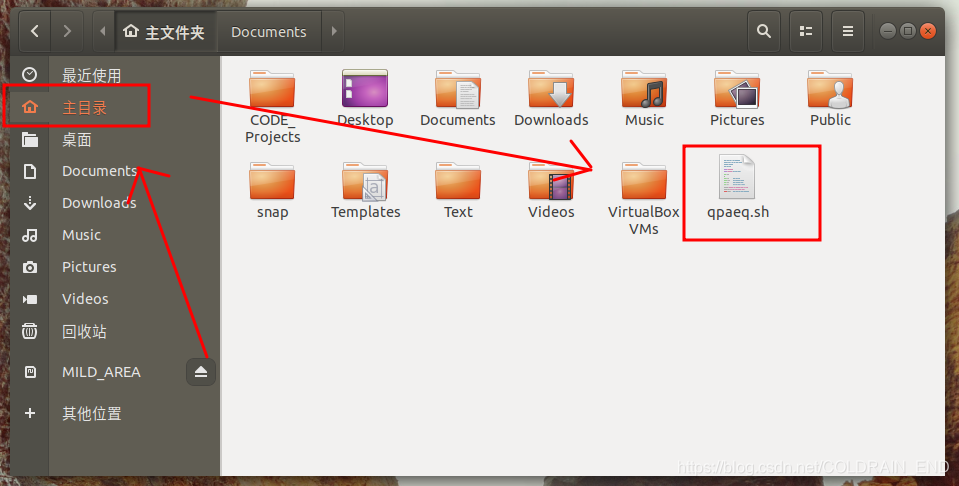Select the Documents path bar segment

click(x=269, y=31)
